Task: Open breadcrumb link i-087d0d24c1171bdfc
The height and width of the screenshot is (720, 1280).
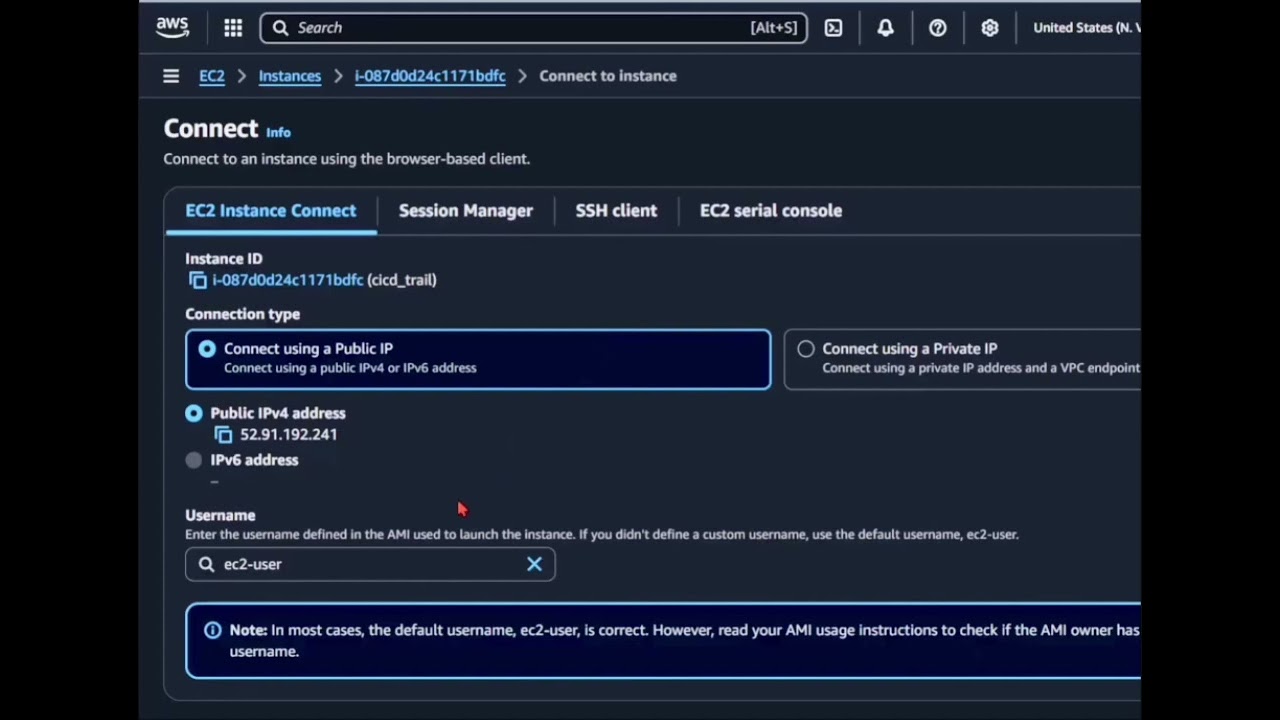Action: pyautogui.click(x=430, y=76)
